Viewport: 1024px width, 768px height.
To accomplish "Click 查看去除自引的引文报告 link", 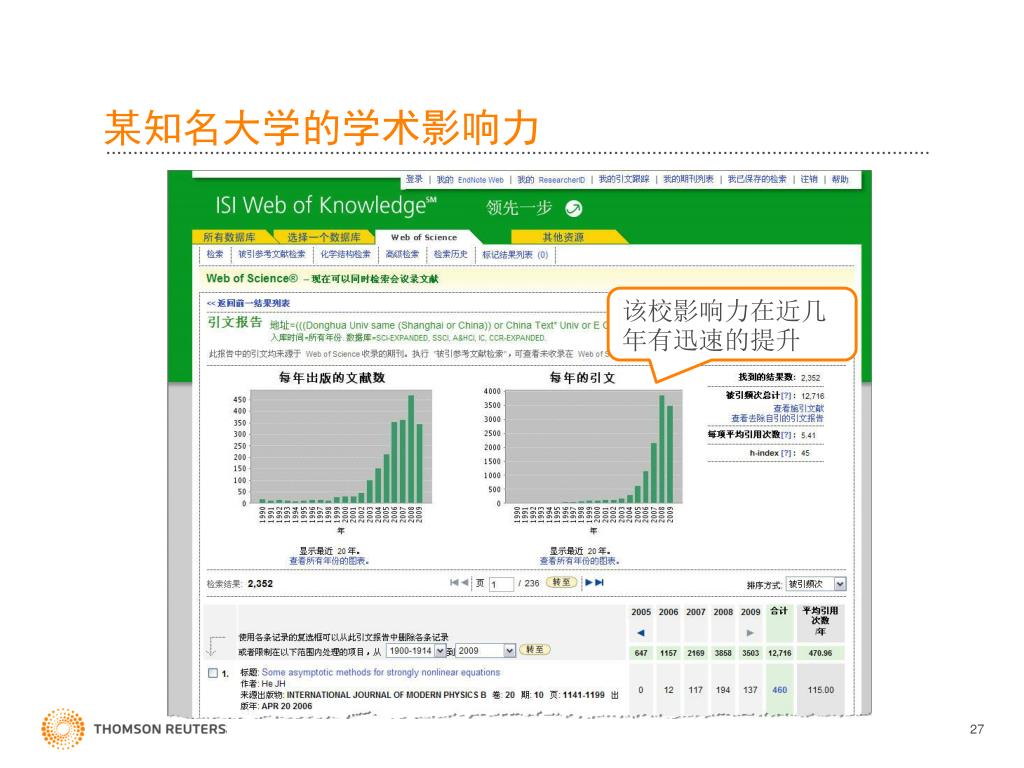I will (x=777, y=418).
